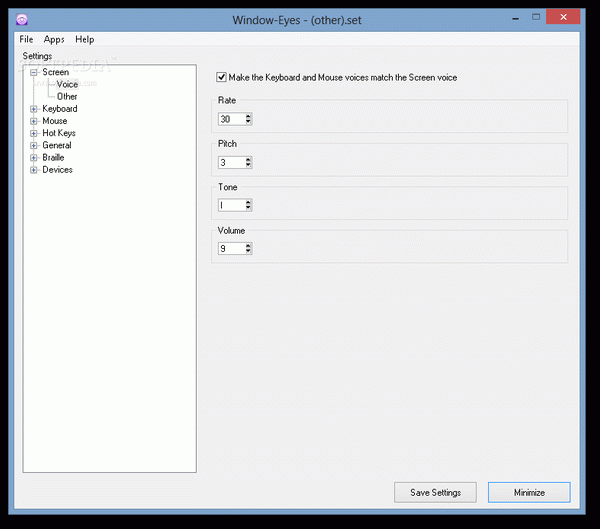600x529 pixels.
Task: Open the Help menu
Action: tap(85, 39)
